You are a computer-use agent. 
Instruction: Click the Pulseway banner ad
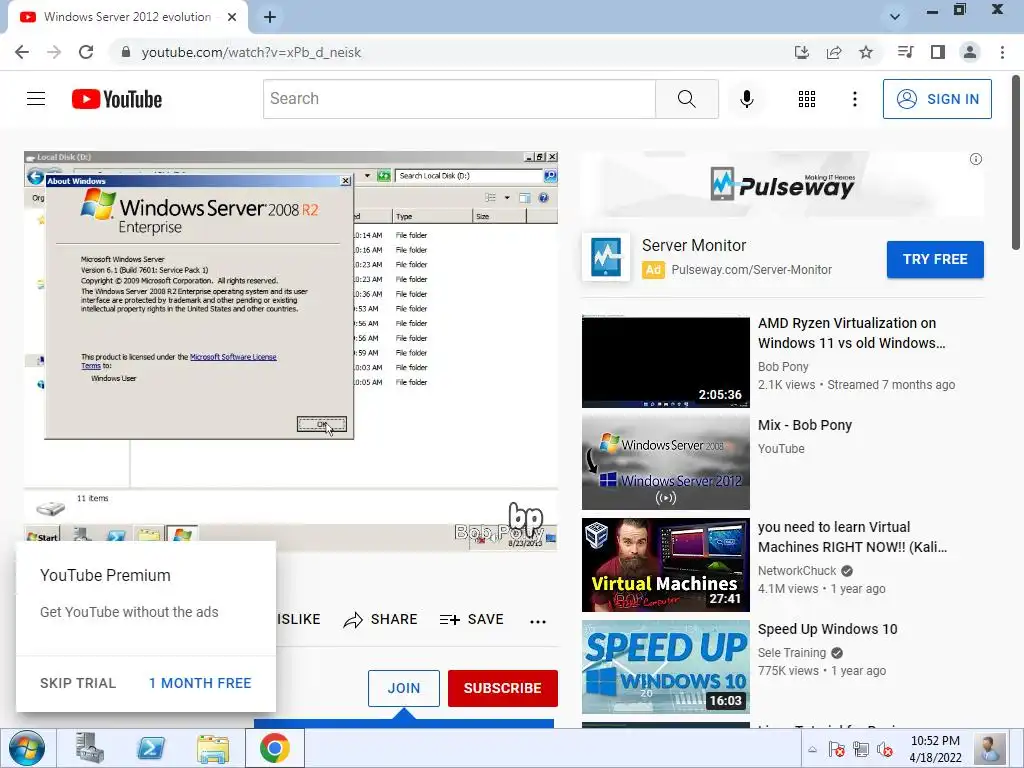point(782,184)
